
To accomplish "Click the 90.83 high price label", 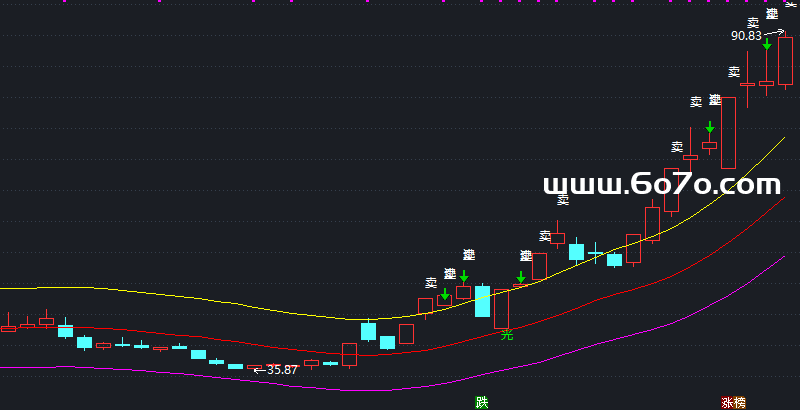I will (746, 36).
